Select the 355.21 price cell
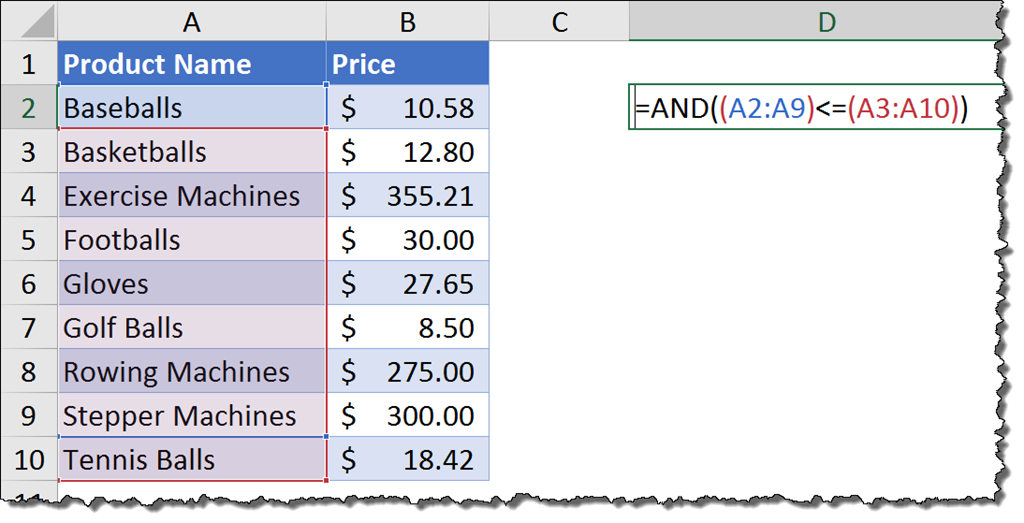Screen dimensions: 1024x523 coord(407,196)
